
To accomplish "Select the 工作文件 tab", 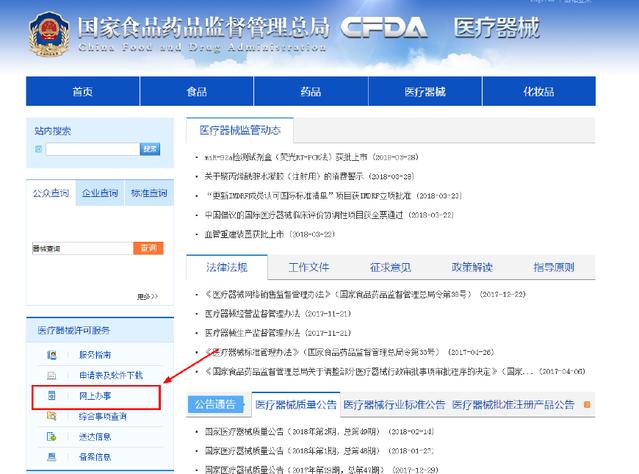I will click(x=308, y=267).
